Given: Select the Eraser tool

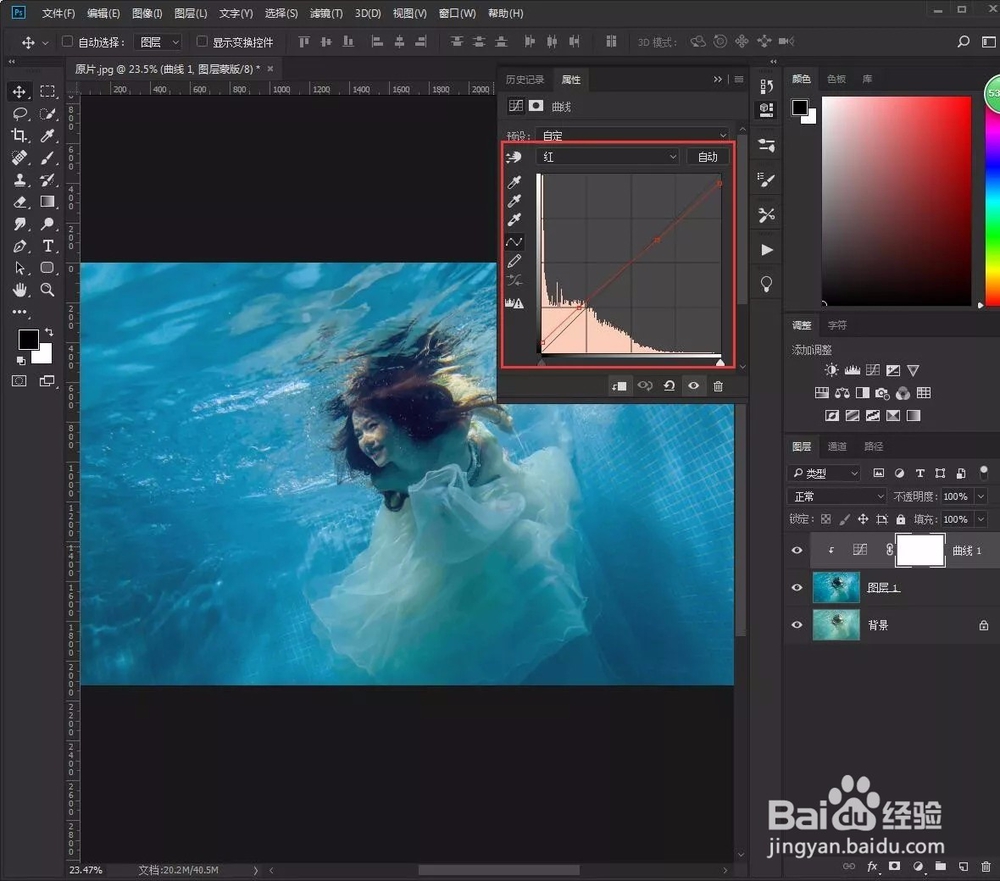Looking at the screenshot, I should point(19,202).
